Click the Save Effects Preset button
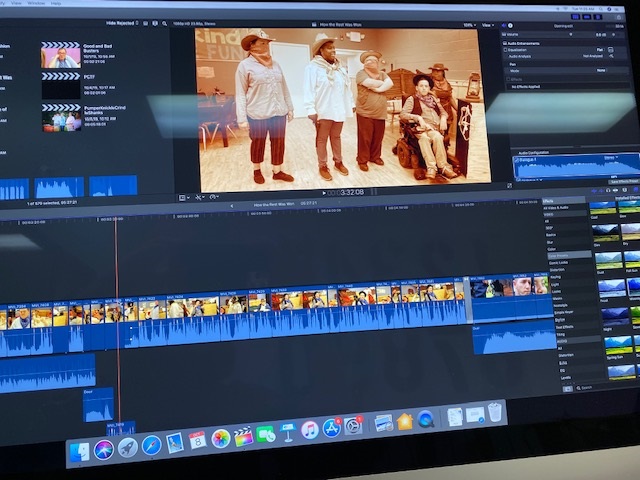The image size is (640, 480). click(624, 182)
